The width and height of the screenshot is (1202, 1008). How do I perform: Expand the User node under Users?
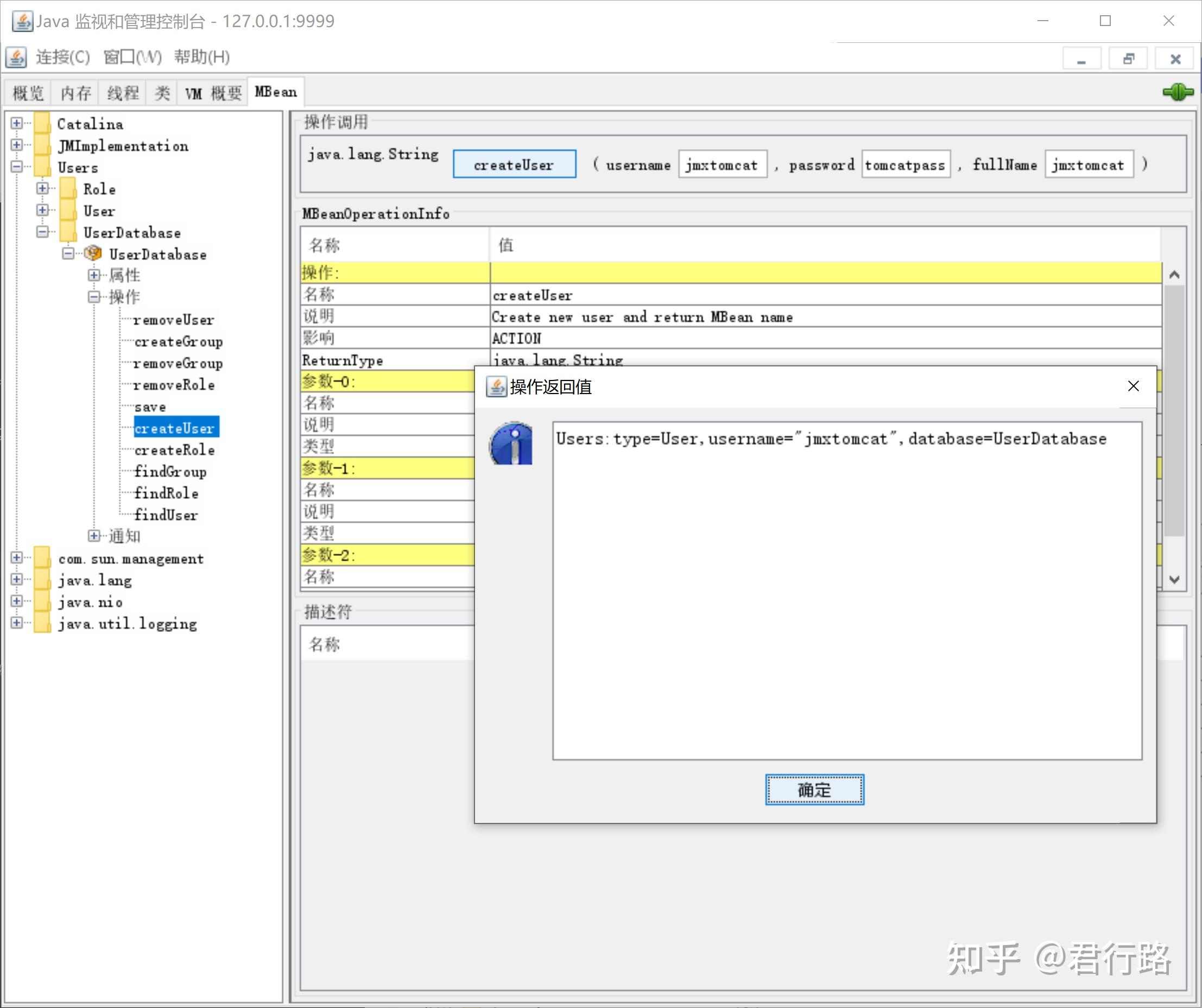(42, 210)
